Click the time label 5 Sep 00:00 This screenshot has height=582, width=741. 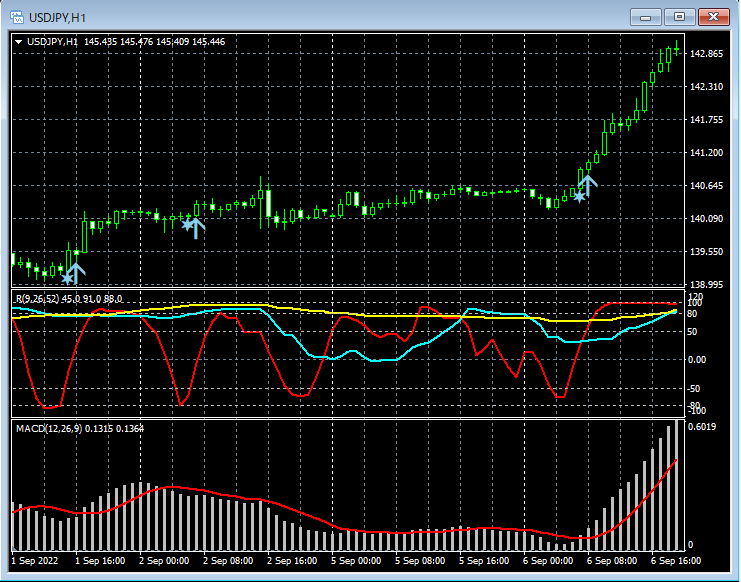[x=356, y=561]
